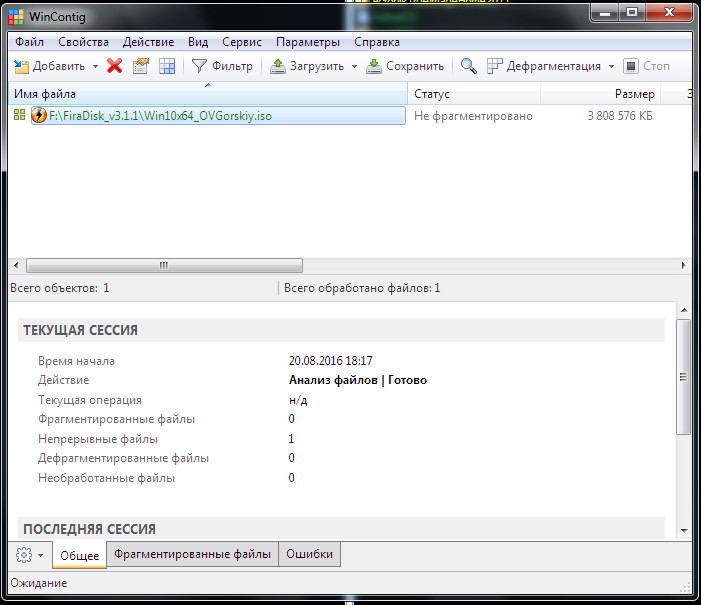Click the horizontal scrollbar right arrow

point(683,265)
